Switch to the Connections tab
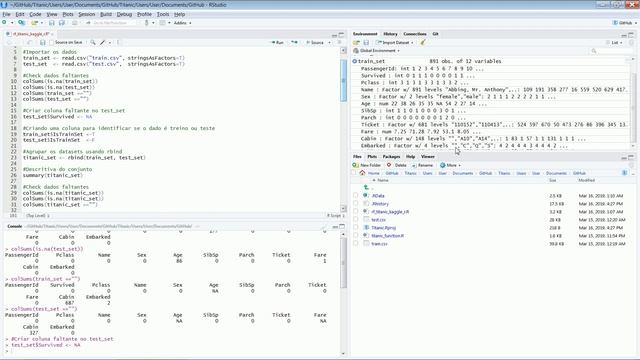Screen dimensions: 640x360 [x=415, y=34]
